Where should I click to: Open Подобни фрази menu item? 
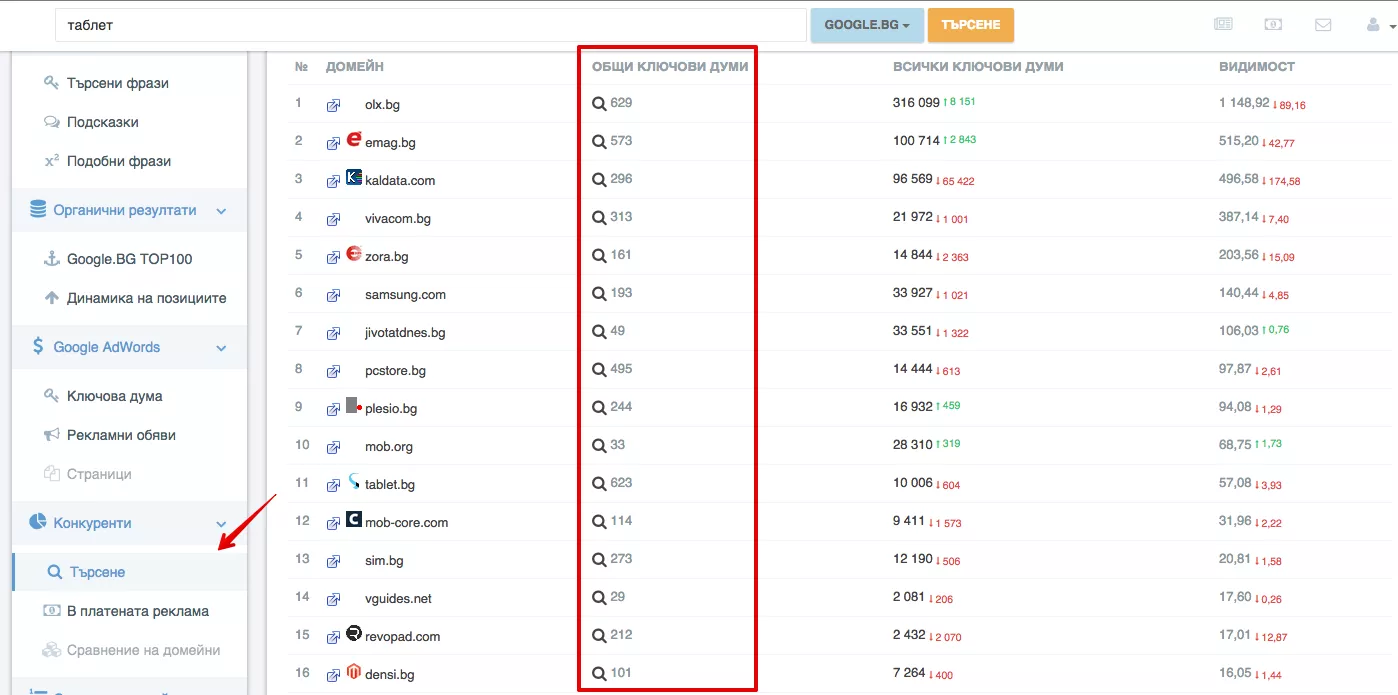click(x=119, y=161)
